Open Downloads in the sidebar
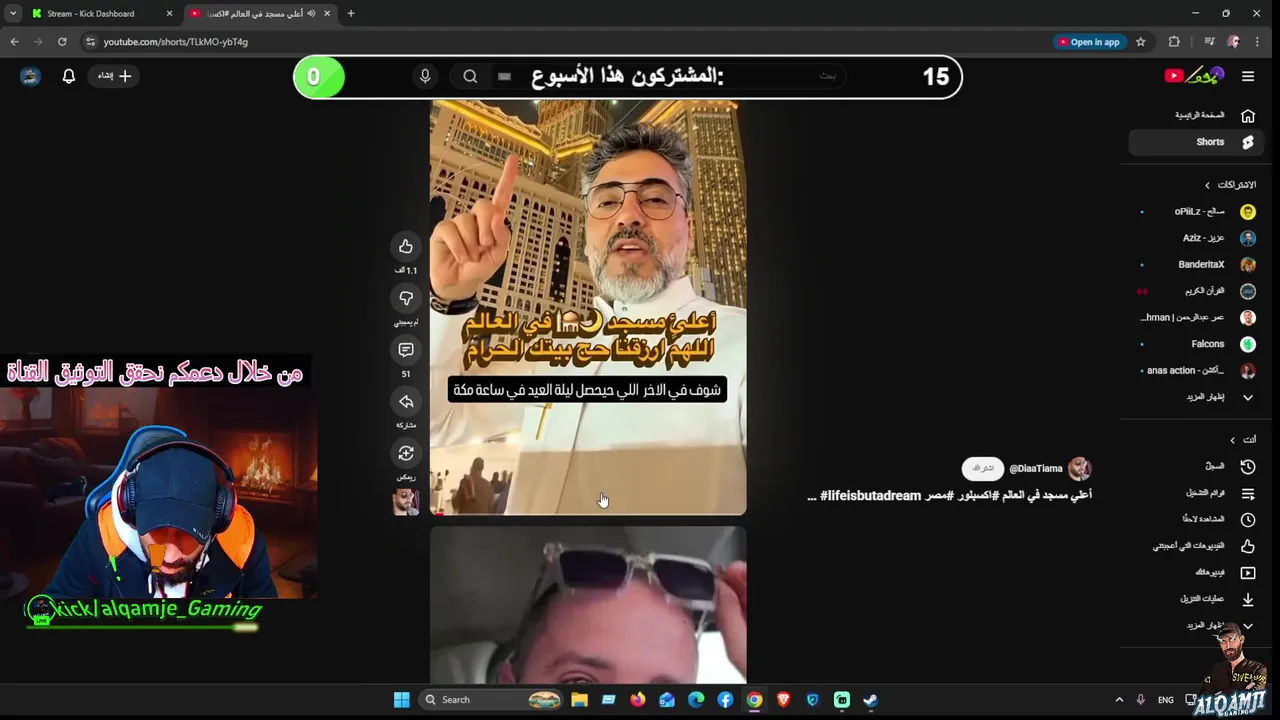Image resolution: width=1280 pixels, height=720 pixels. (x=1194, y=599)
